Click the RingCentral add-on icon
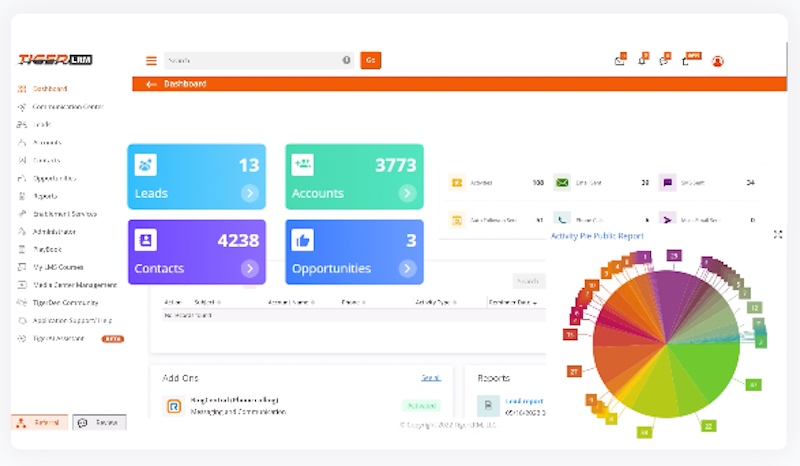Viewport: 800px width, 466px height. pos(174,406)
